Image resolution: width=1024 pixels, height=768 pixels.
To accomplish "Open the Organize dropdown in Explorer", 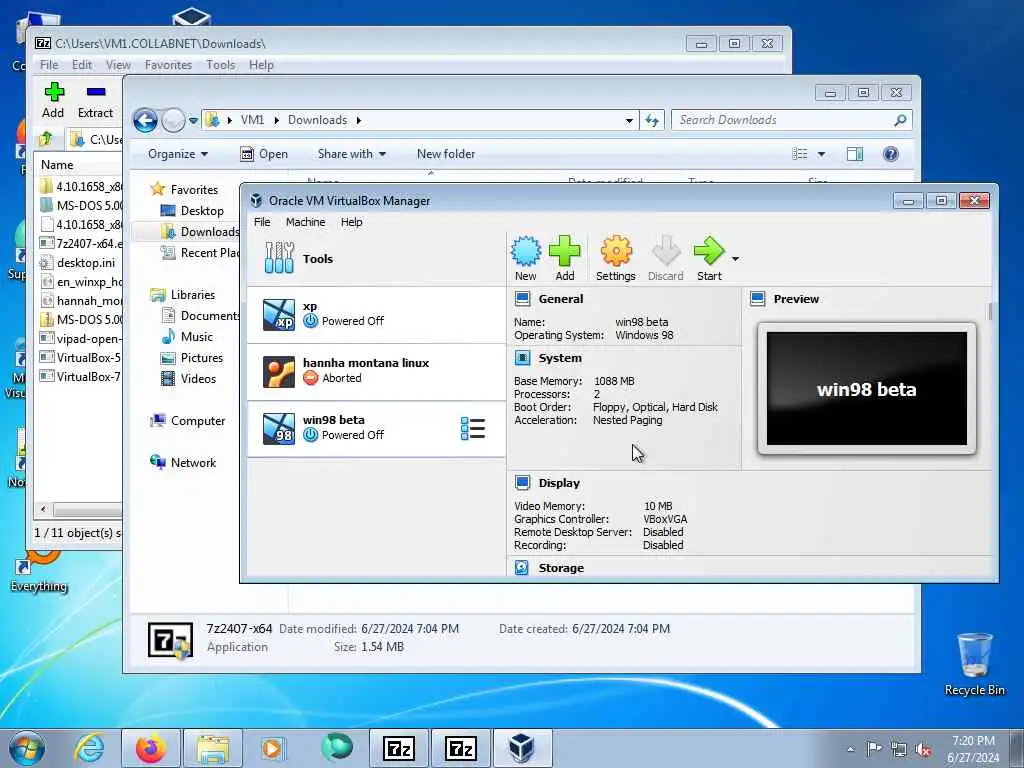I will point(178,154).
